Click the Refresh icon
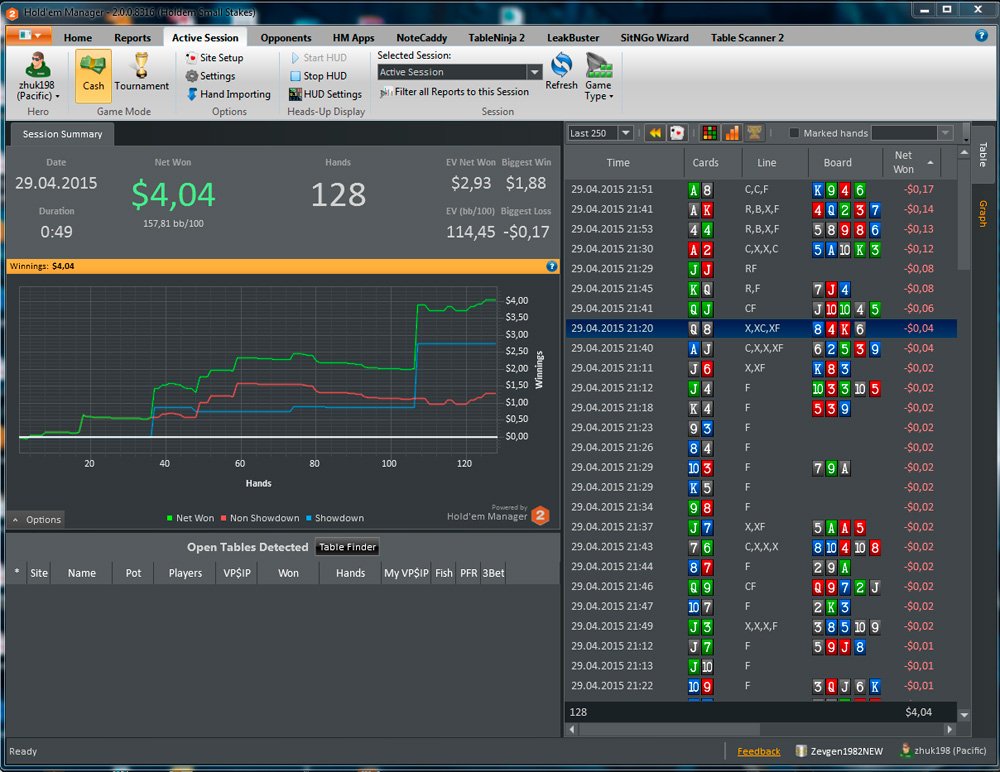Screen dimensions: 1000x772 561,71
